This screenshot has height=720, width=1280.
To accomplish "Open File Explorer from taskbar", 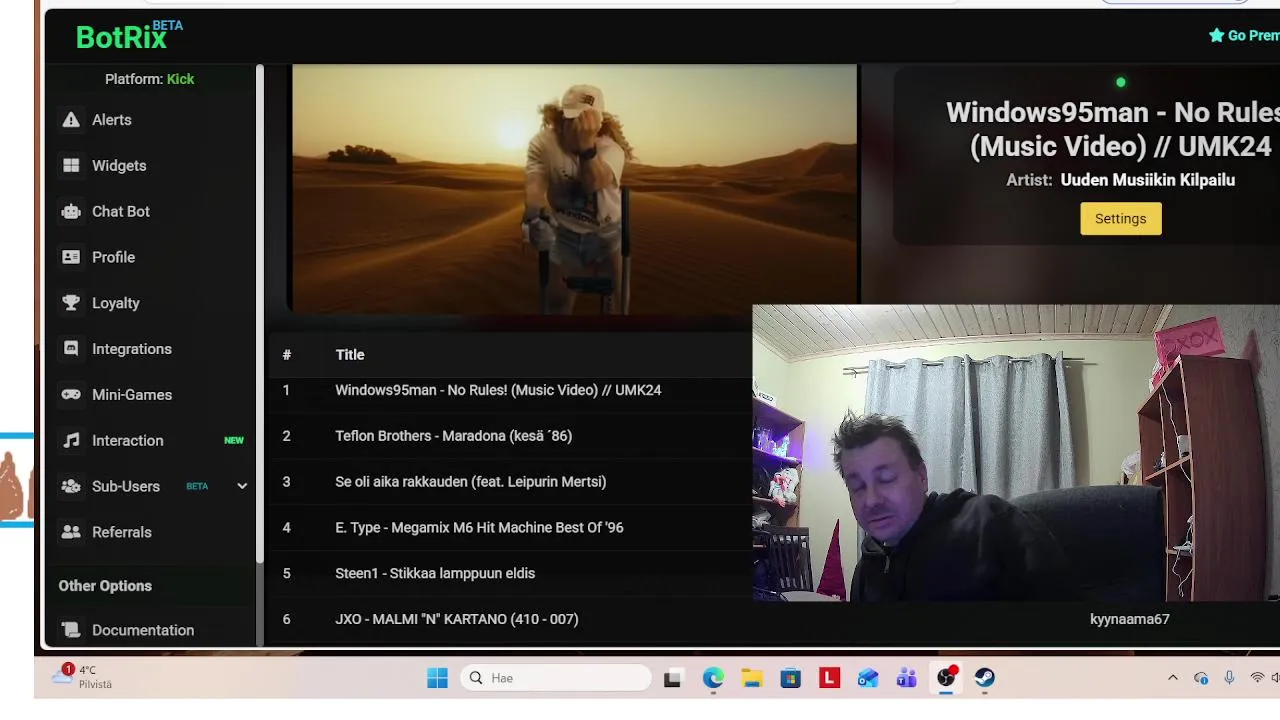I will tap(752, 678).
